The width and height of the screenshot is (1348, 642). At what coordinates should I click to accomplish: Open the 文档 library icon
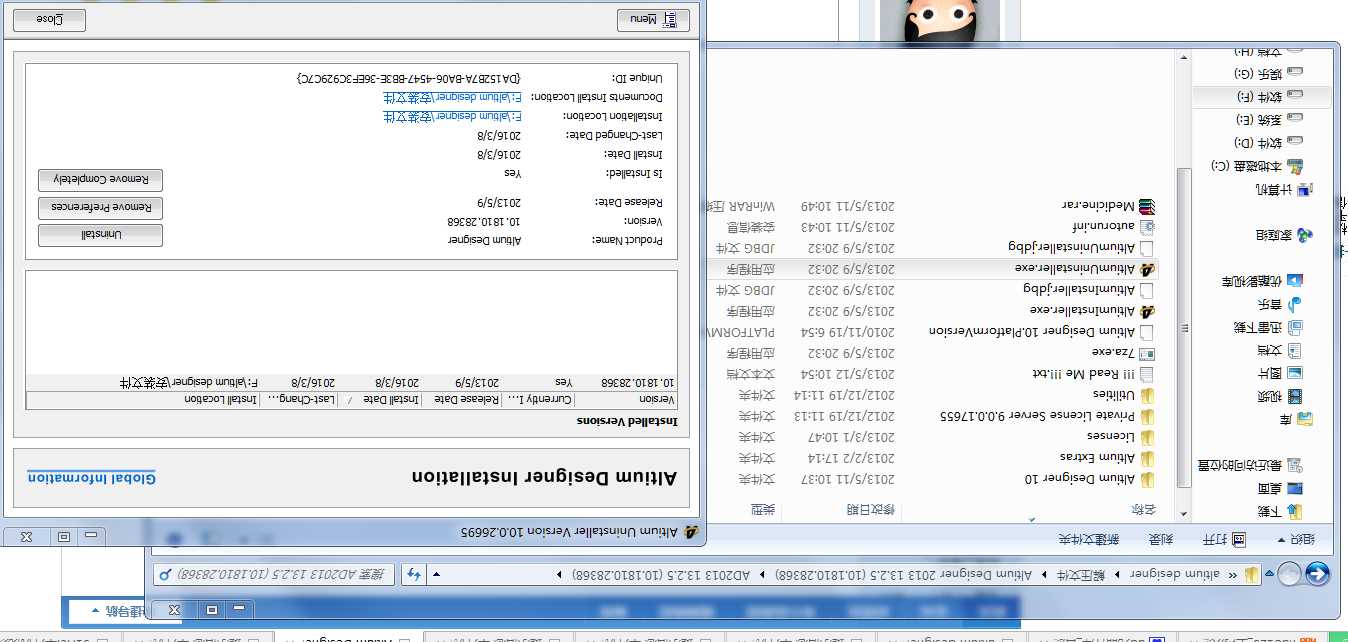point(1295,350)
